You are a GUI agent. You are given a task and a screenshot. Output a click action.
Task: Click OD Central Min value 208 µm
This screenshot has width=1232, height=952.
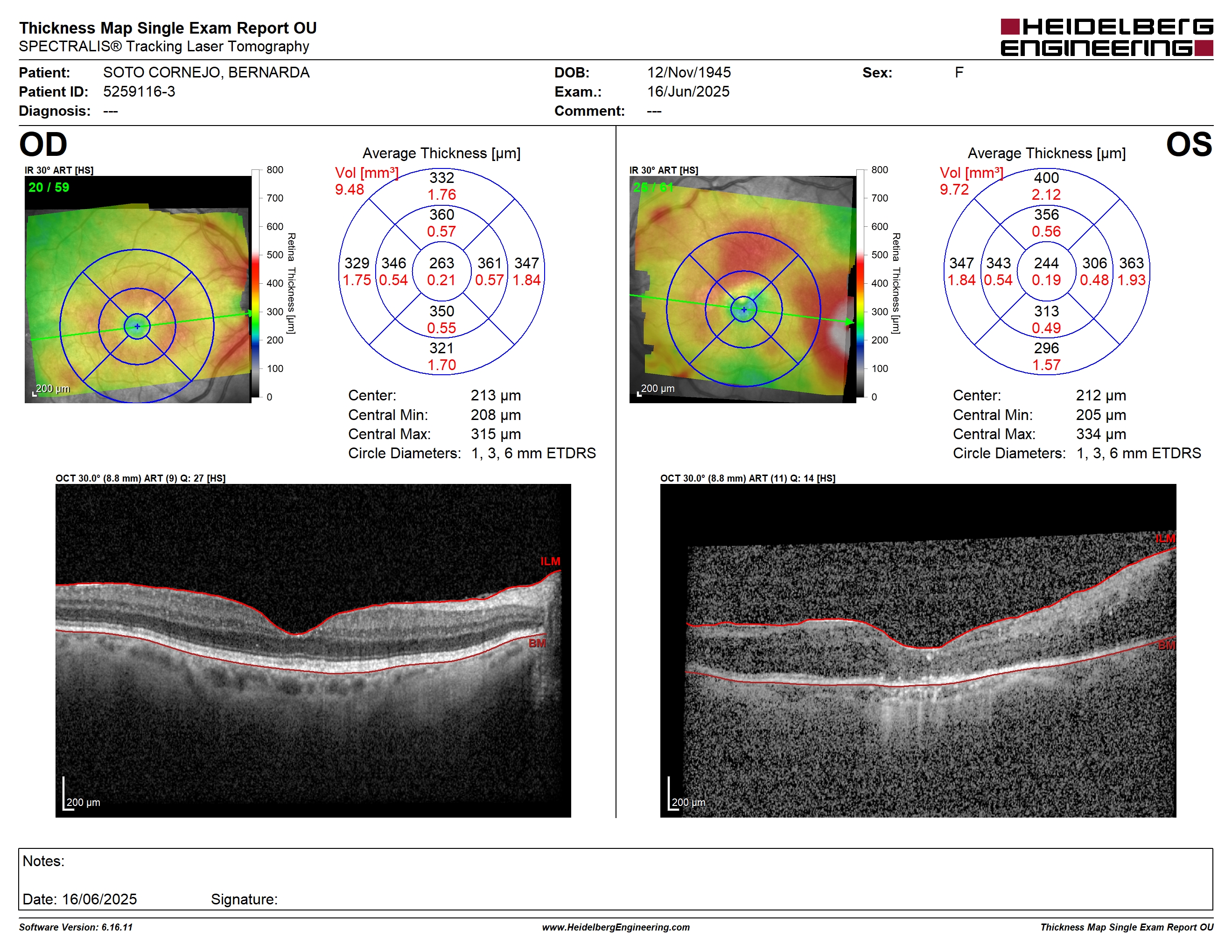point(496,415)
